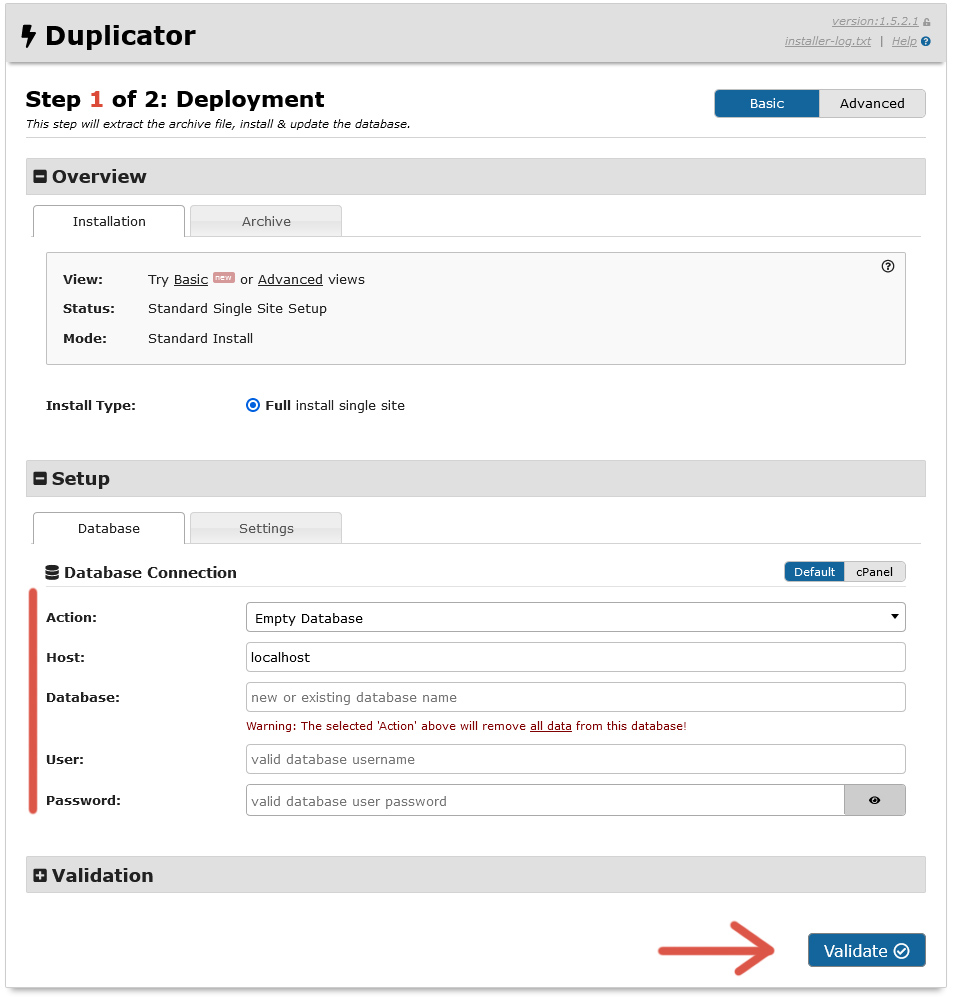This screenshot has width=955, height=997.
Task: Open the Installation tab
Action: (109, 221)
